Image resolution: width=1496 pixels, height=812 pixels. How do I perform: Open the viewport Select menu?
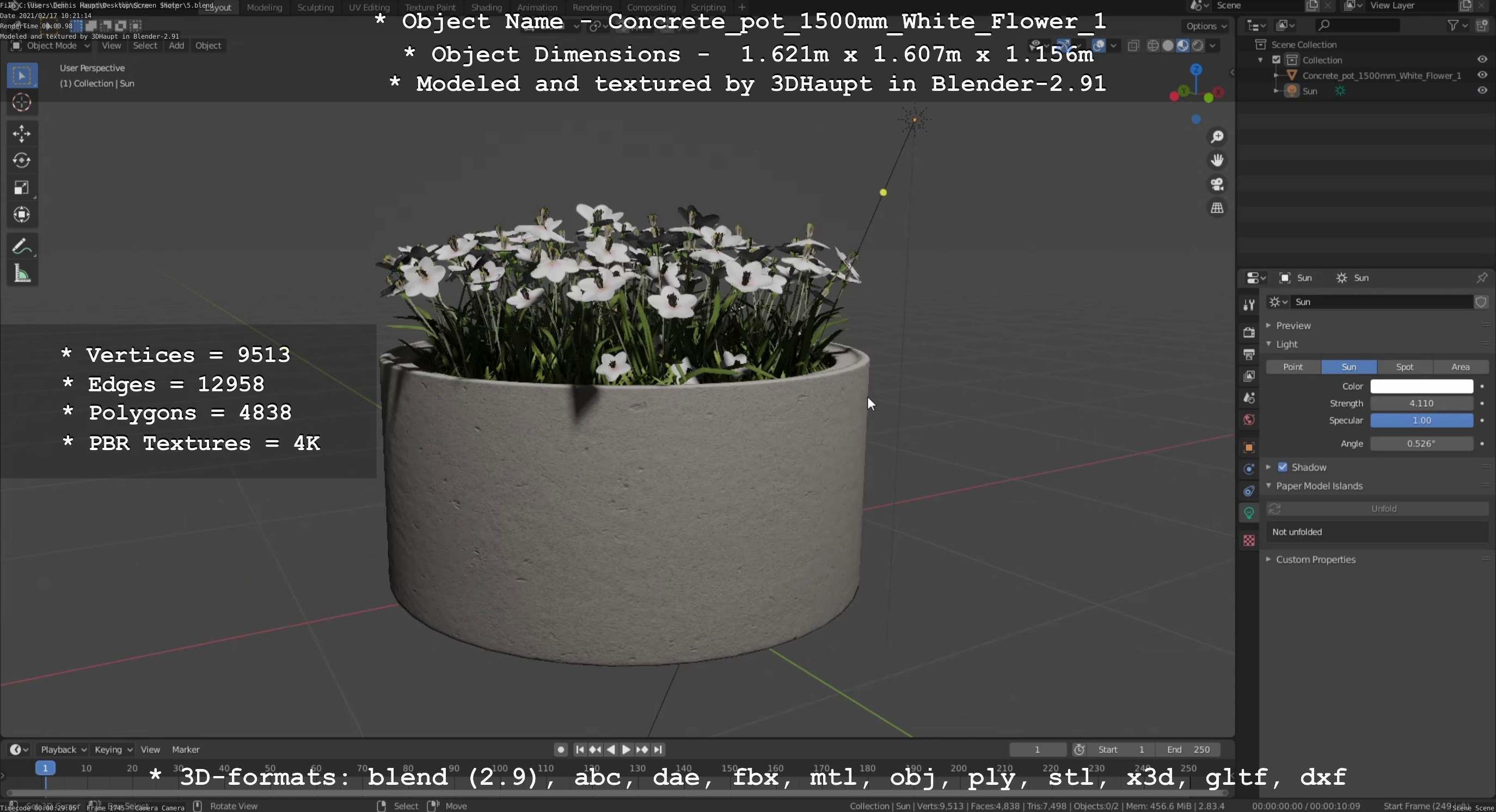[145, 45]
